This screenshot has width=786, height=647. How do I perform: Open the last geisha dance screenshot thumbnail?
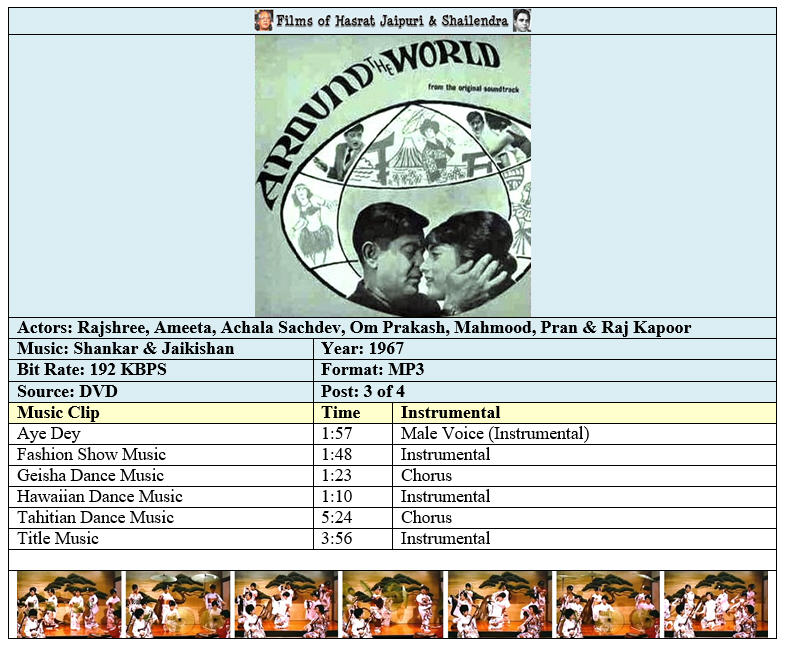coord(716,604)
